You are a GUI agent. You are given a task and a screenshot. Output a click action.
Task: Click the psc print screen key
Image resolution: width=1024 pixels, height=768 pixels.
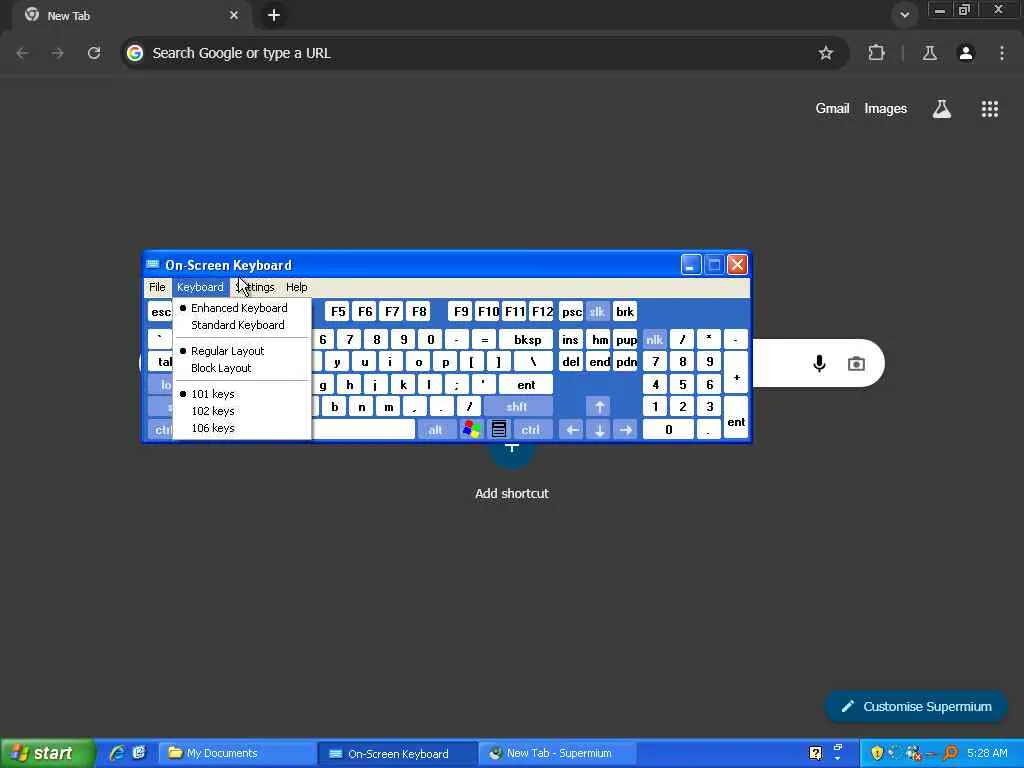tap(571, 312)
